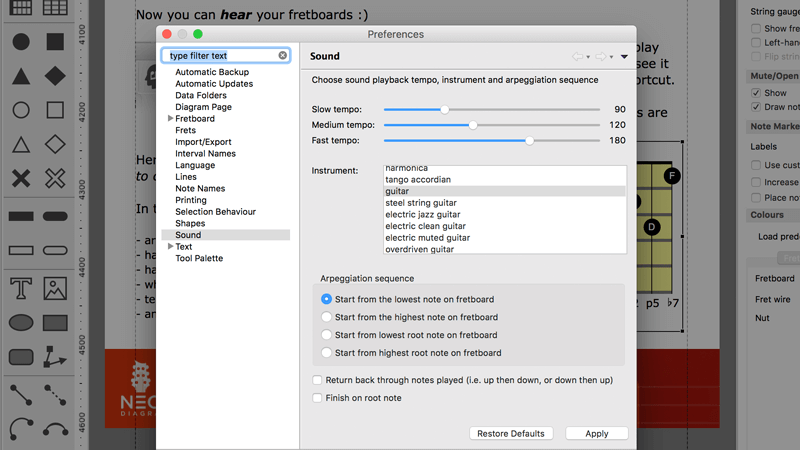Image resolution: width=800 pixels, height=450 pixels.
Task: Open Diagram Page preferences
Action: click(203, 107)
